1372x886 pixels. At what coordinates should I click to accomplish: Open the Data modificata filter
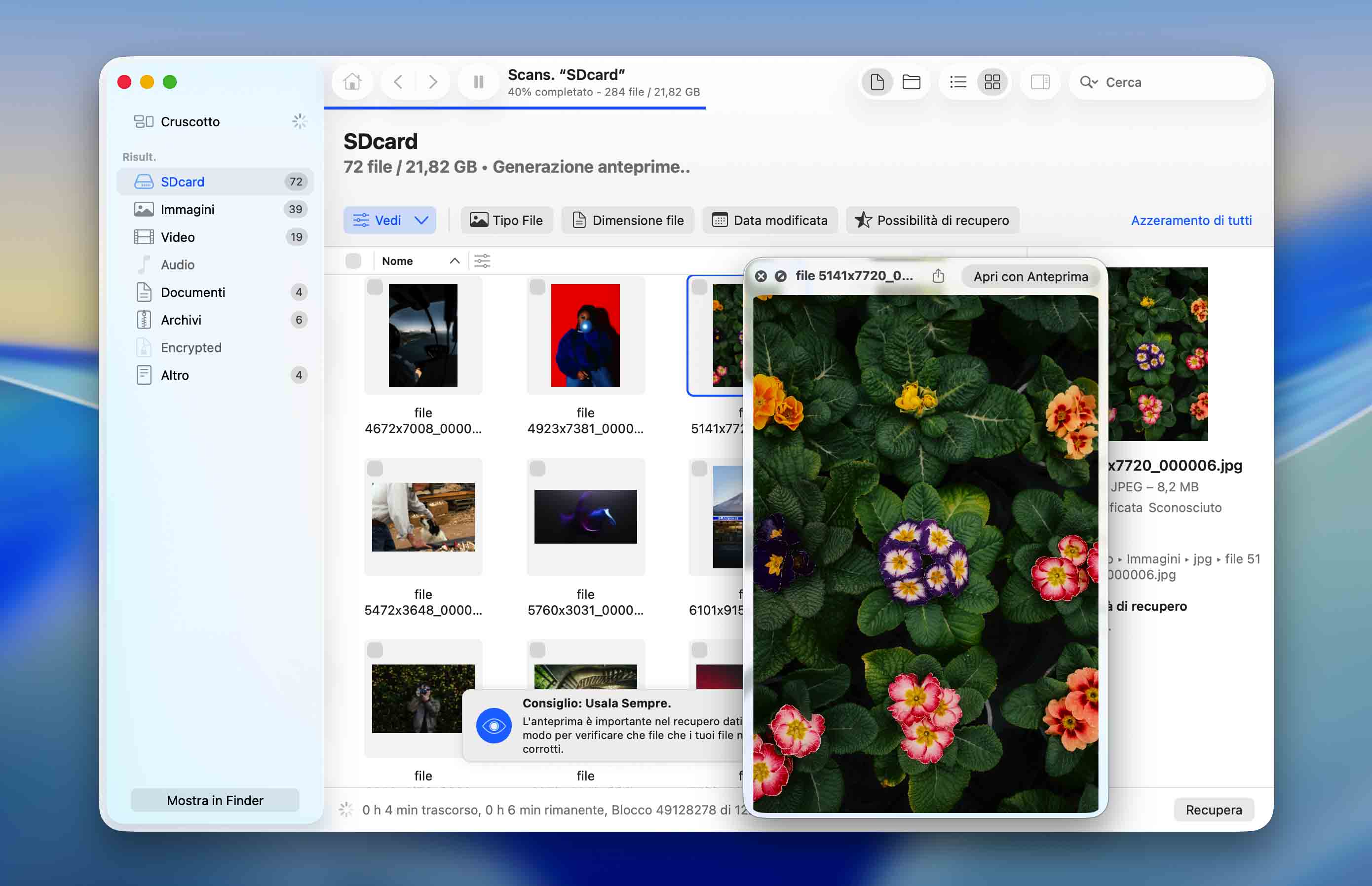click(x=770, y=221)
